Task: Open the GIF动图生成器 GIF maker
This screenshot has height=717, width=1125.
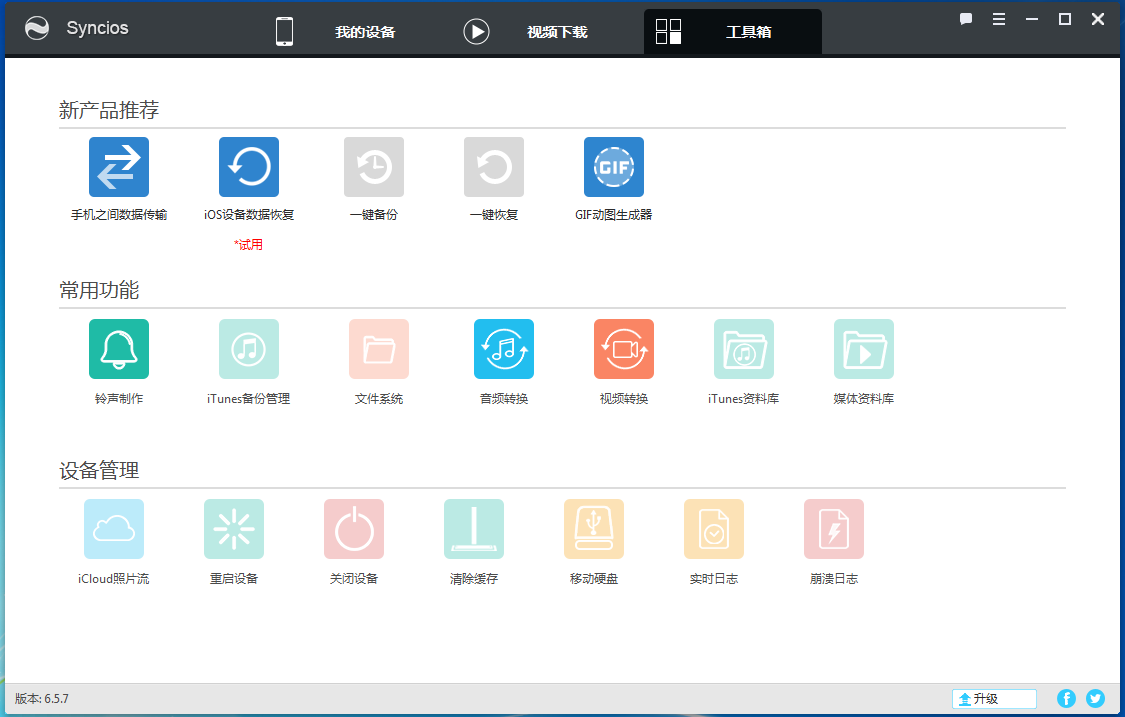Action: pos(613,167)
